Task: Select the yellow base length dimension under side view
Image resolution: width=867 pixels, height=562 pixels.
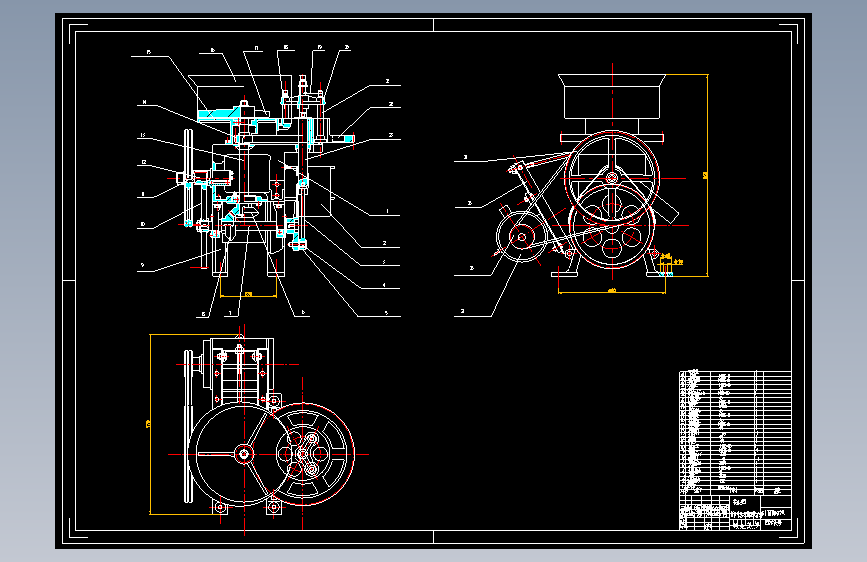Action: (x=612, y=290)
